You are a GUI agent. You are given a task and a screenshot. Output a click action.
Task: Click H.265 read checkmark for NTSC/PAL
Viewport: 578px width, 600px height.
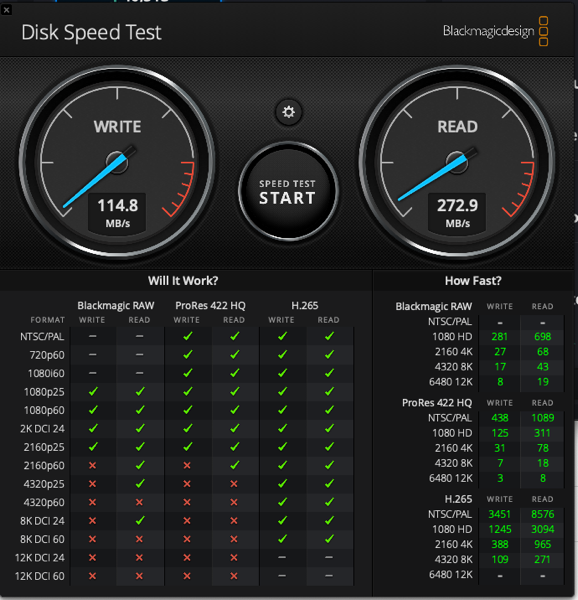[329, 336]
